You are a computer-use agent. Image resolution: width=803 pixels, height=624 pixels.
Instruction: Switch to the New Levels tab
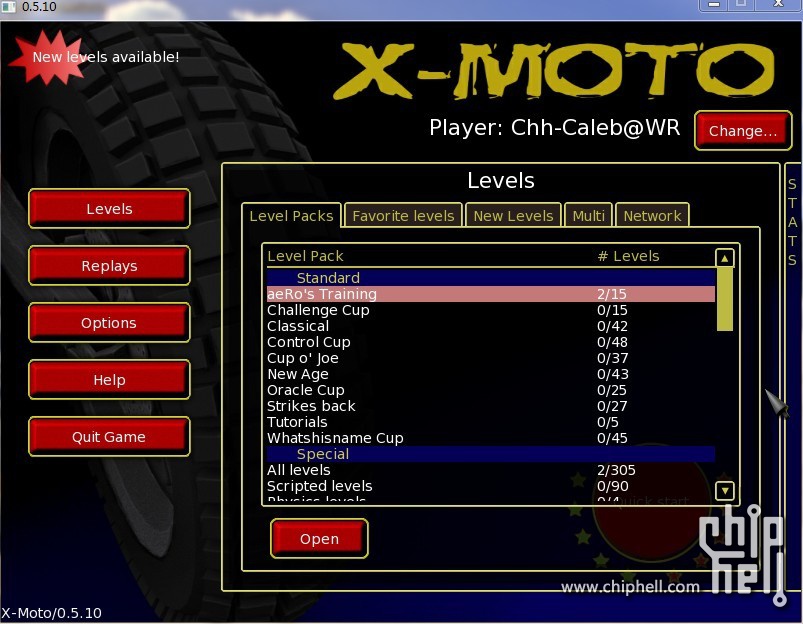tap(513, 216)
